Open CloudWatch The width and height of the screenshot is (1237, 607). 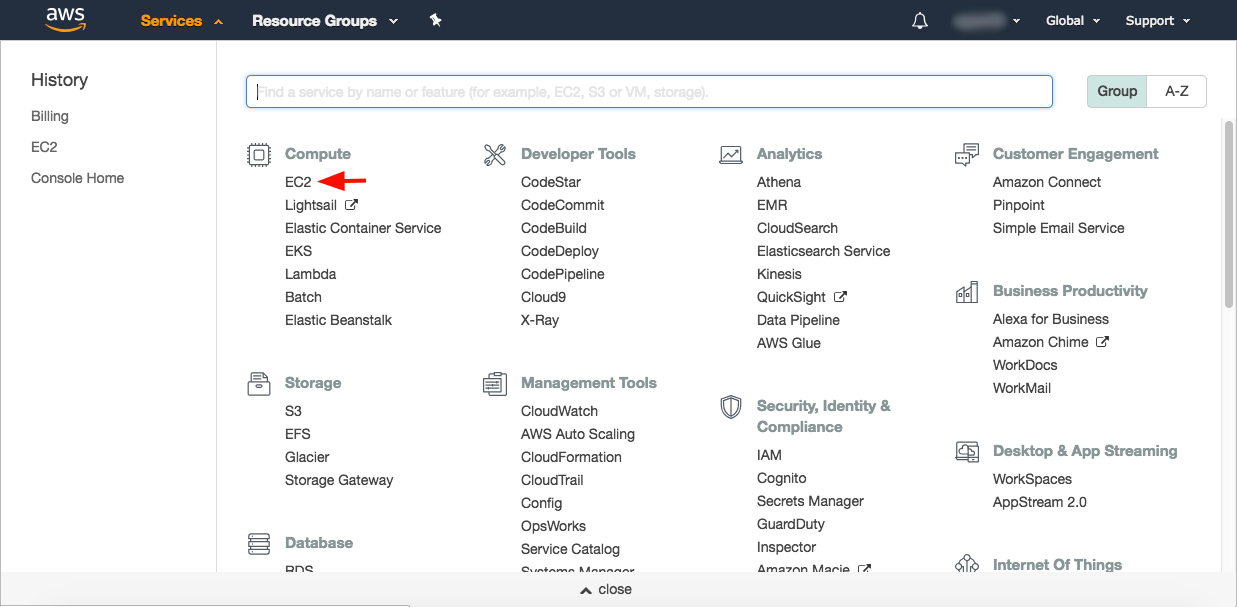559,411
